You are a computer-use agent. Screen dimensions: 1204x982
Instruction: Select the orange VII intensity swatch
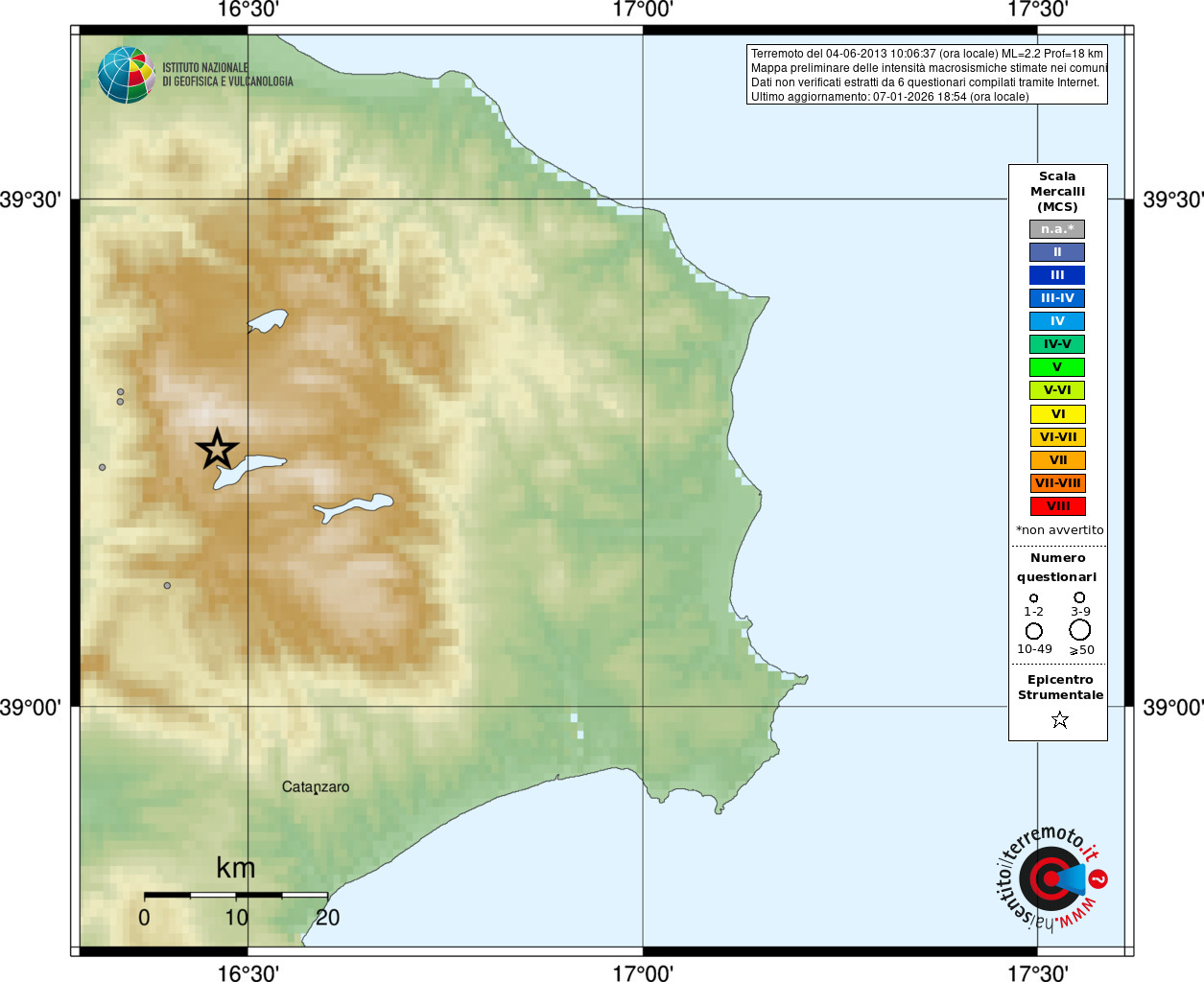(x=1057, y=460)
